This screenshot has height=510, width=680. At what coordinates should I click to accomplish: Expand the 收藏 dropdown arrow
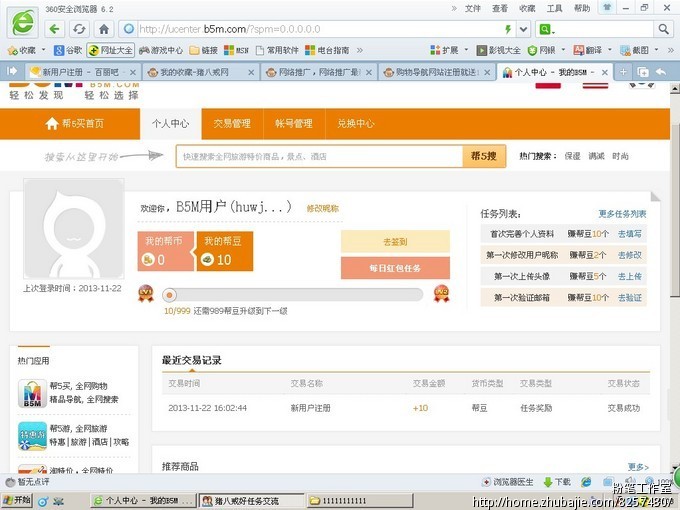[43, 50]
